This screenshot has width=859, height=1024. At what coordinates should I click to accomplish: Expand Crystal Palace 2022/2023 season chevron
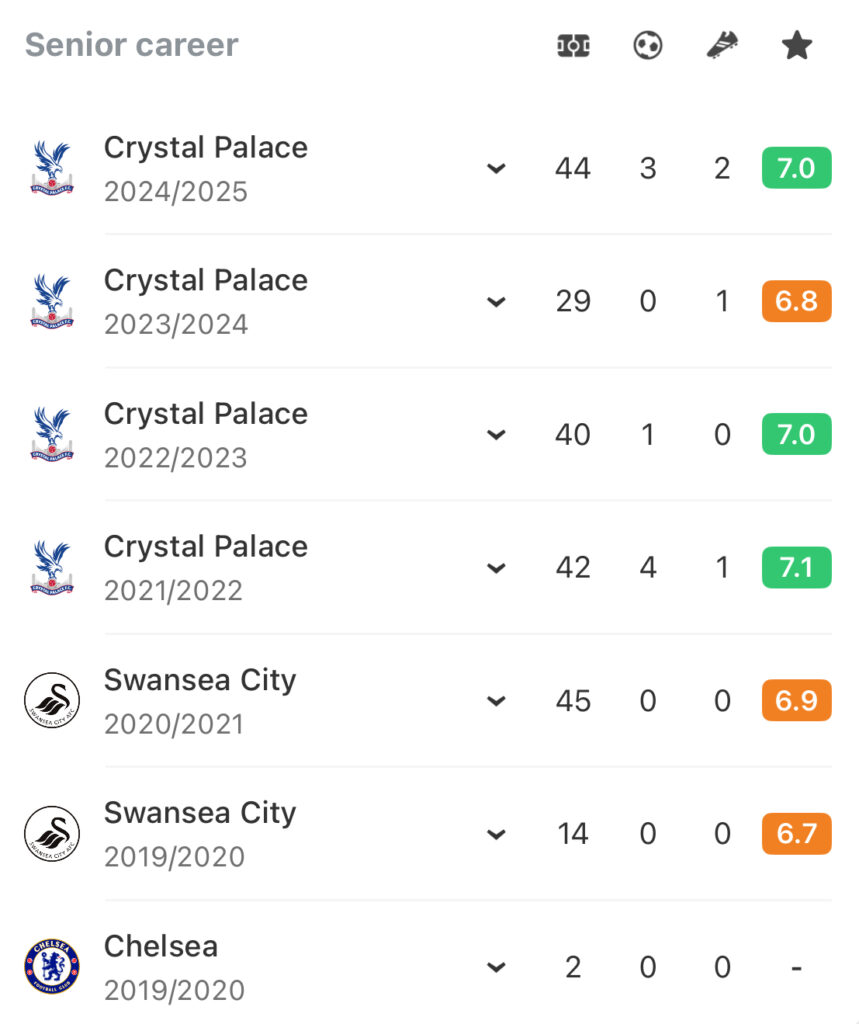(x=496, y=435)
